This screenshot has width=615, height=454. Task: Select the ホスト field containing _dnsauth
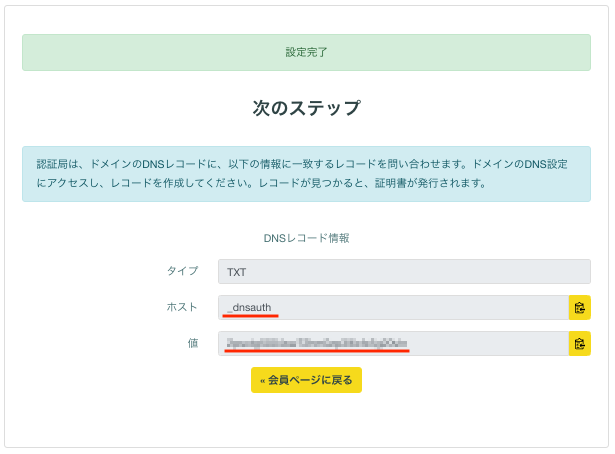click(393, 307)
